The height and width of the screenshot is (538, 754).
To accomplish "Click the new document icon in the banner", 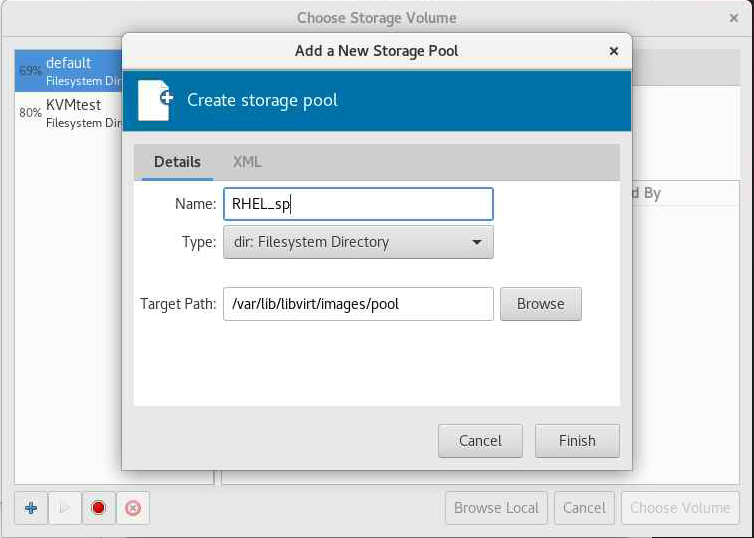I will point(154,100).
